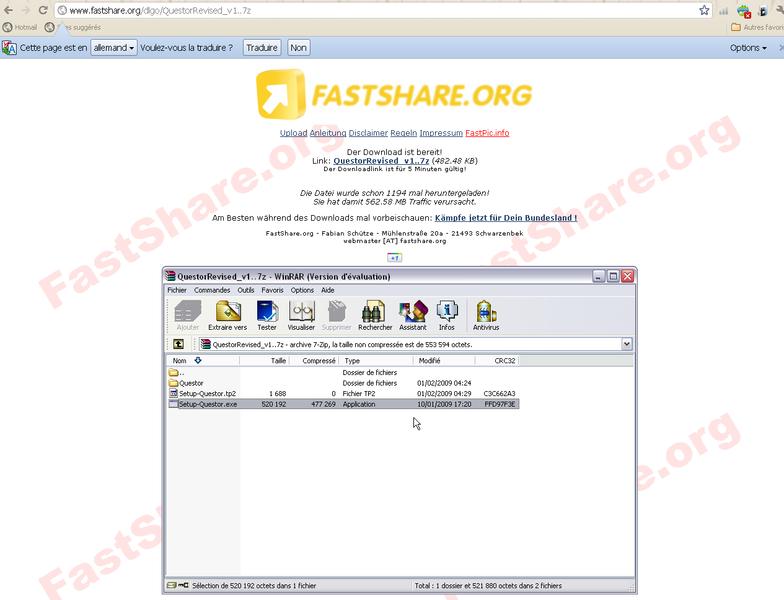Open the allemand language dropdown
The image size is (784, 600).
(x=114, y=48)
